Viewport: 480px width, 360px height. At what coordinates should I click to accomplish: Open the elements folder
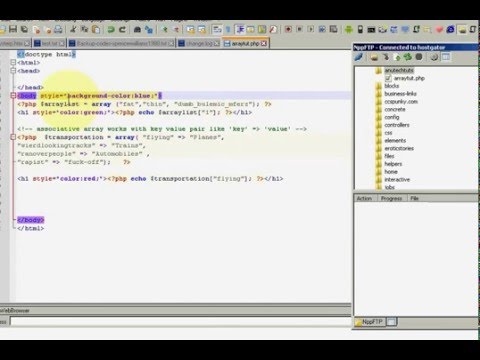pos(395,140)
